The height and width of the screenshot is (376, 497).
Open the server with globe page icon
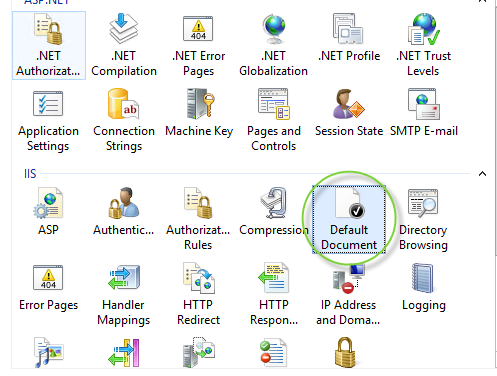coord(199,352)
